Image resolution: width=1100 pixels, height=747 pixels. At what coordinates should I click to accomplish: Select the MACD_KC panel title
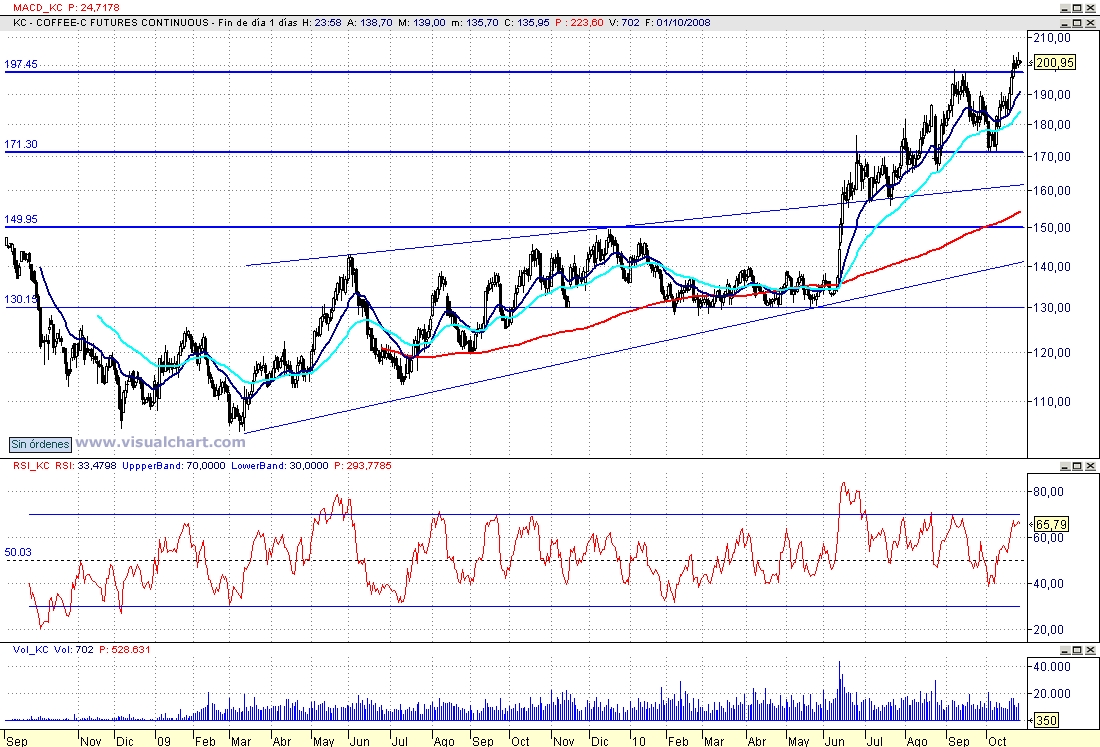pos(38,8)
